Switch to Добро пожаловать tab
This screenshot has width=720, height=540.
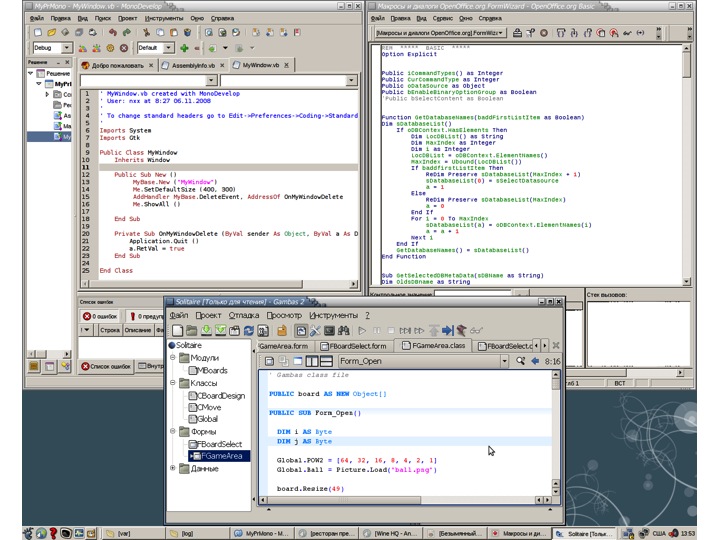click(x=118, y=66)
